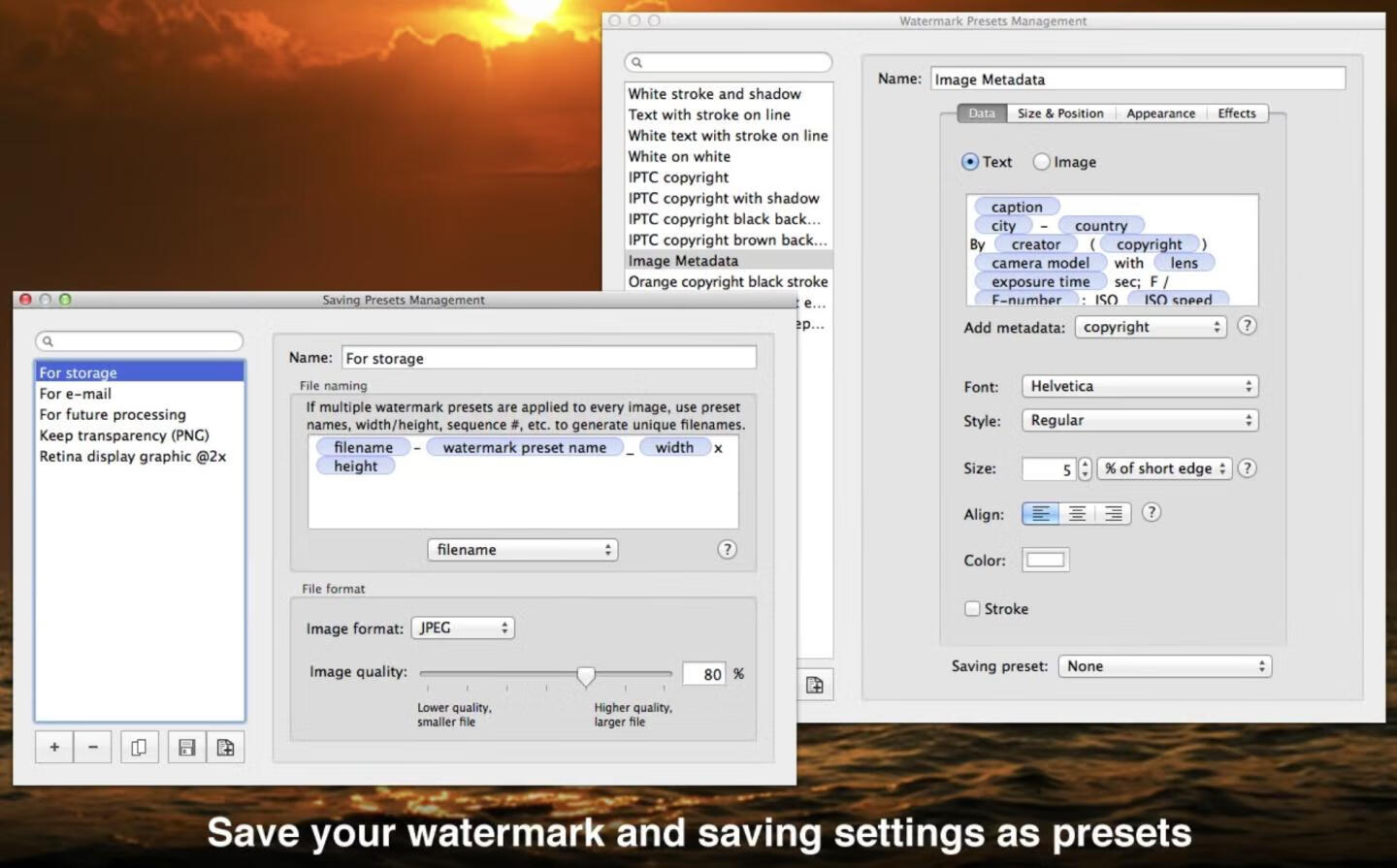
Task: Open help next to the Size unit dropdown
Action: (1248, 468)
